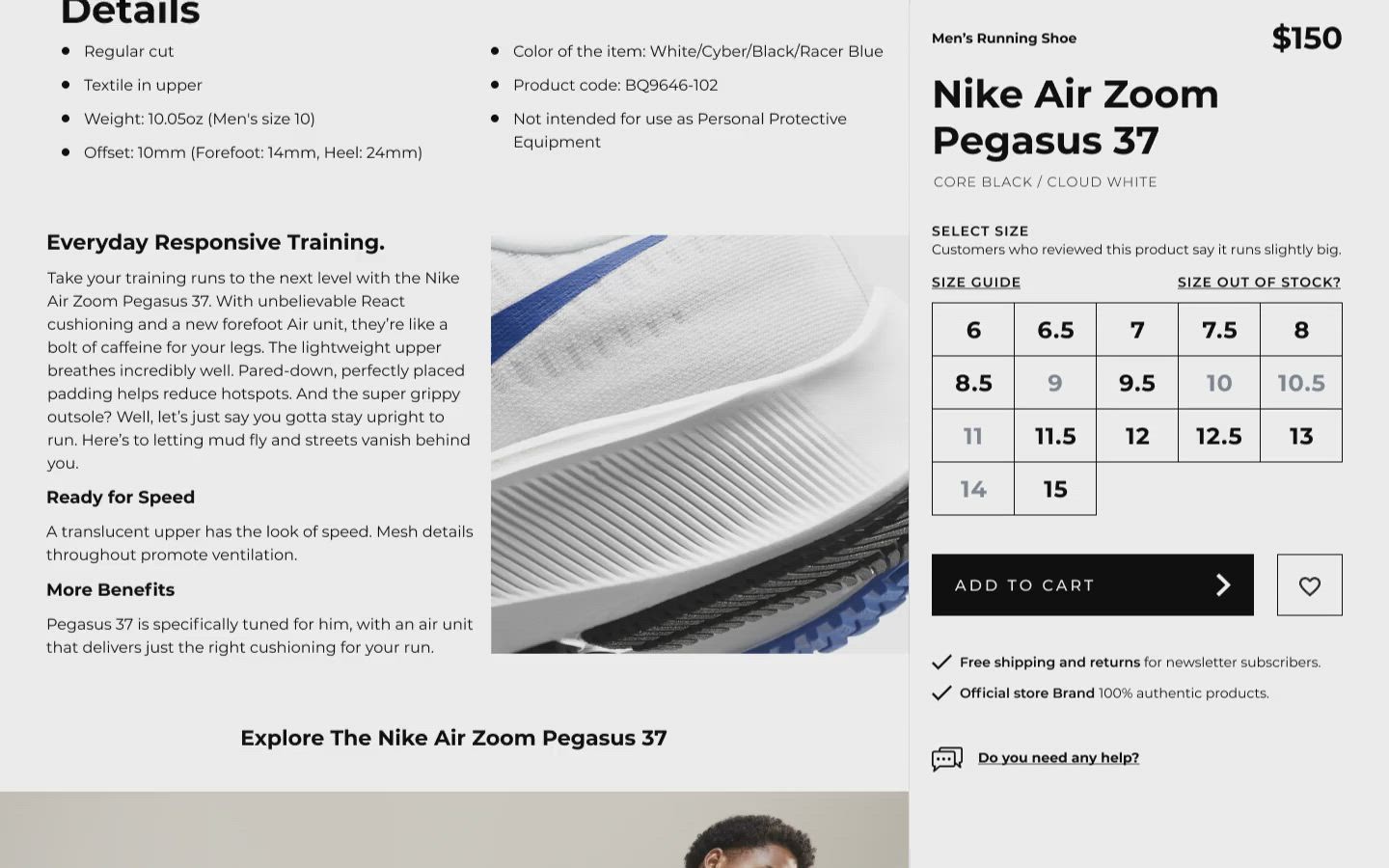The height and width of the screenshot is (868, 1389).
Task: Select shoe size 7.5
Action: click(x=1219, y=330)
